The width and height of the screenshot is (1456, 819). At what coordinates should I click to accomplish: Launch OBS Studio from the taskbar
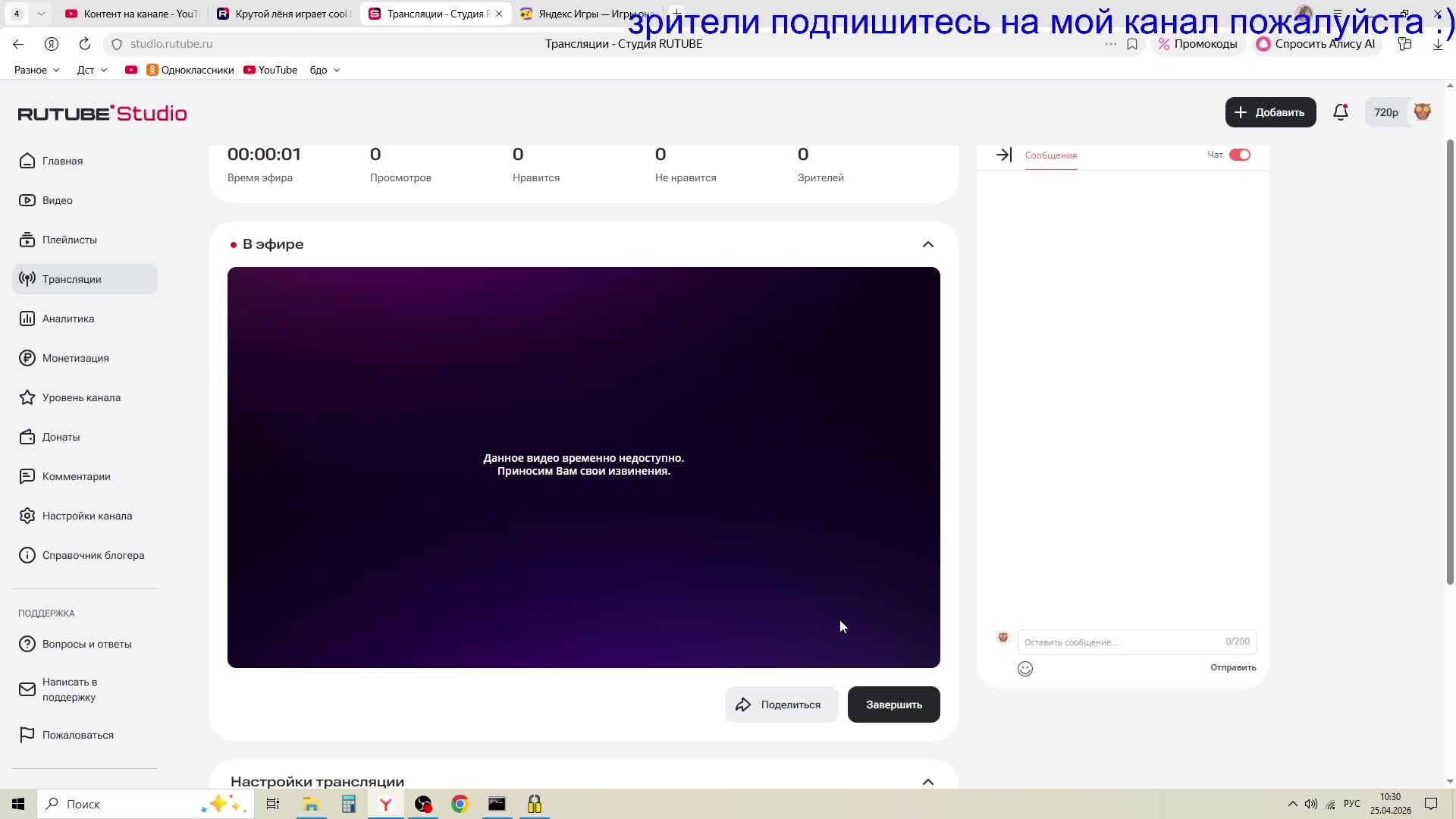pos(423,804)
